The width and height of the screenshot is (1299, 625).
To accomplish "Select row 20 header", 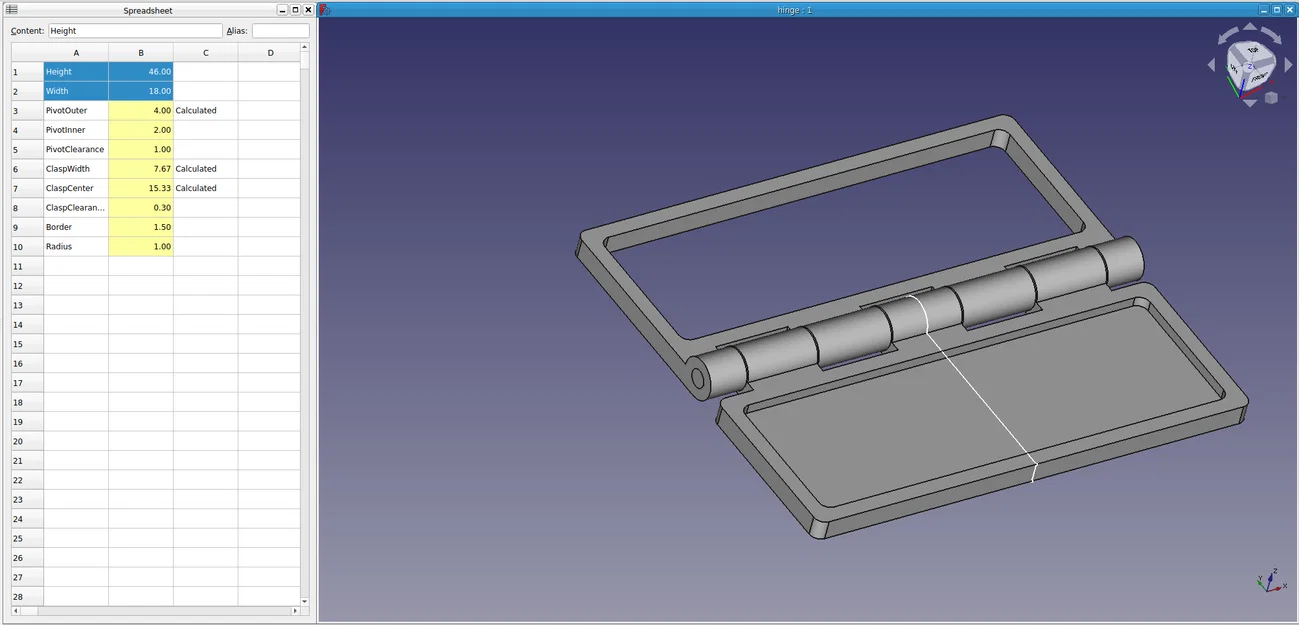I will point(27,441).
